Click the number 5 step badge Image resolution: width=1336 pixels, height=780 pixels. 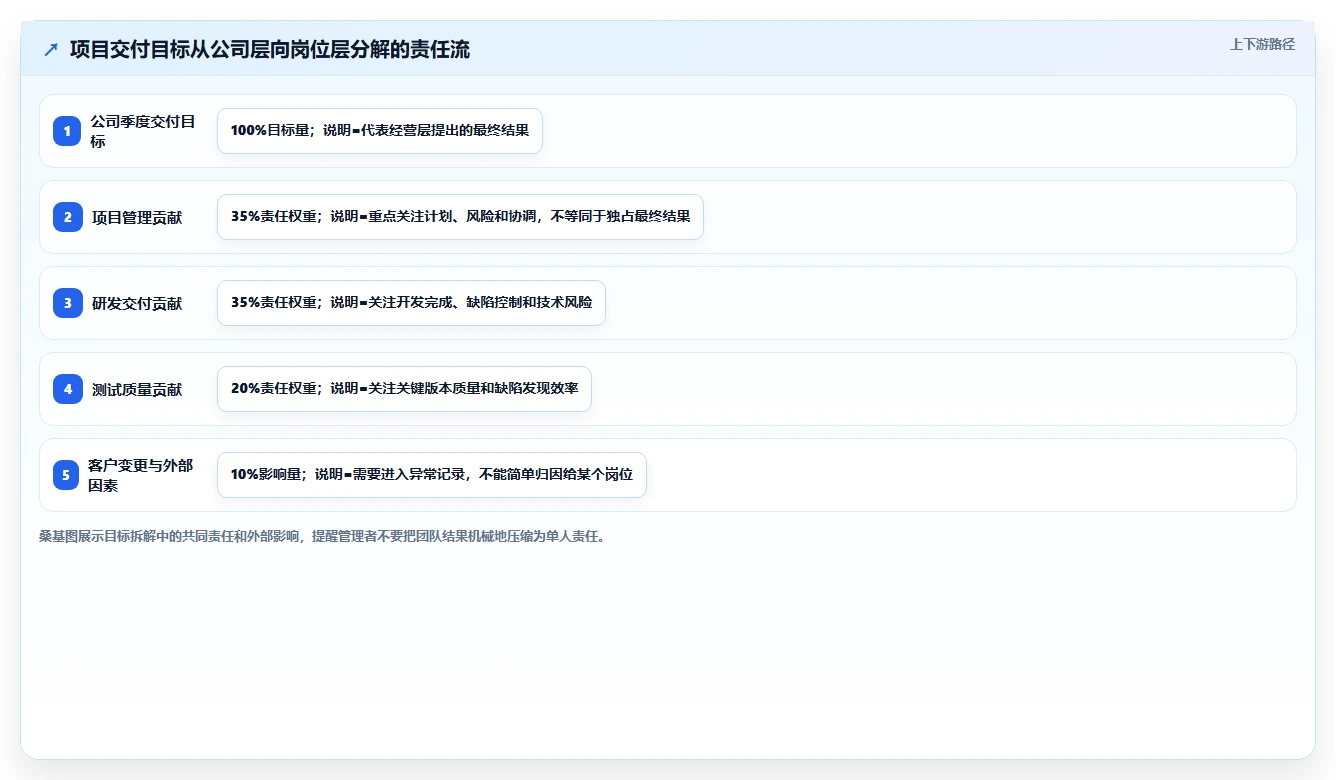66,475
